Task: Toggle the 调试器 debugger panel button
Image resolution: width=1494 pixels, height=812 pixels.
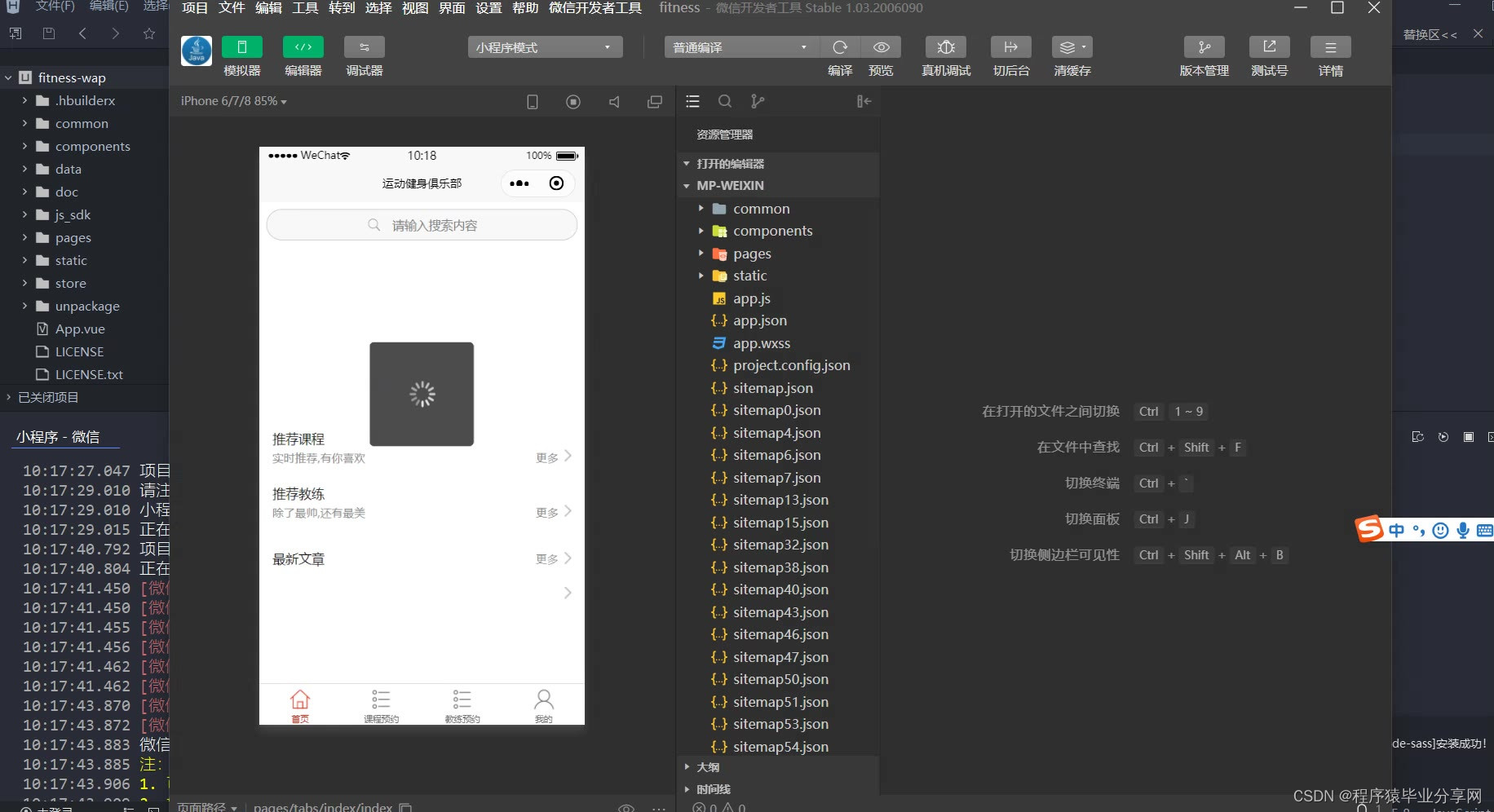Action: point(365,47)
